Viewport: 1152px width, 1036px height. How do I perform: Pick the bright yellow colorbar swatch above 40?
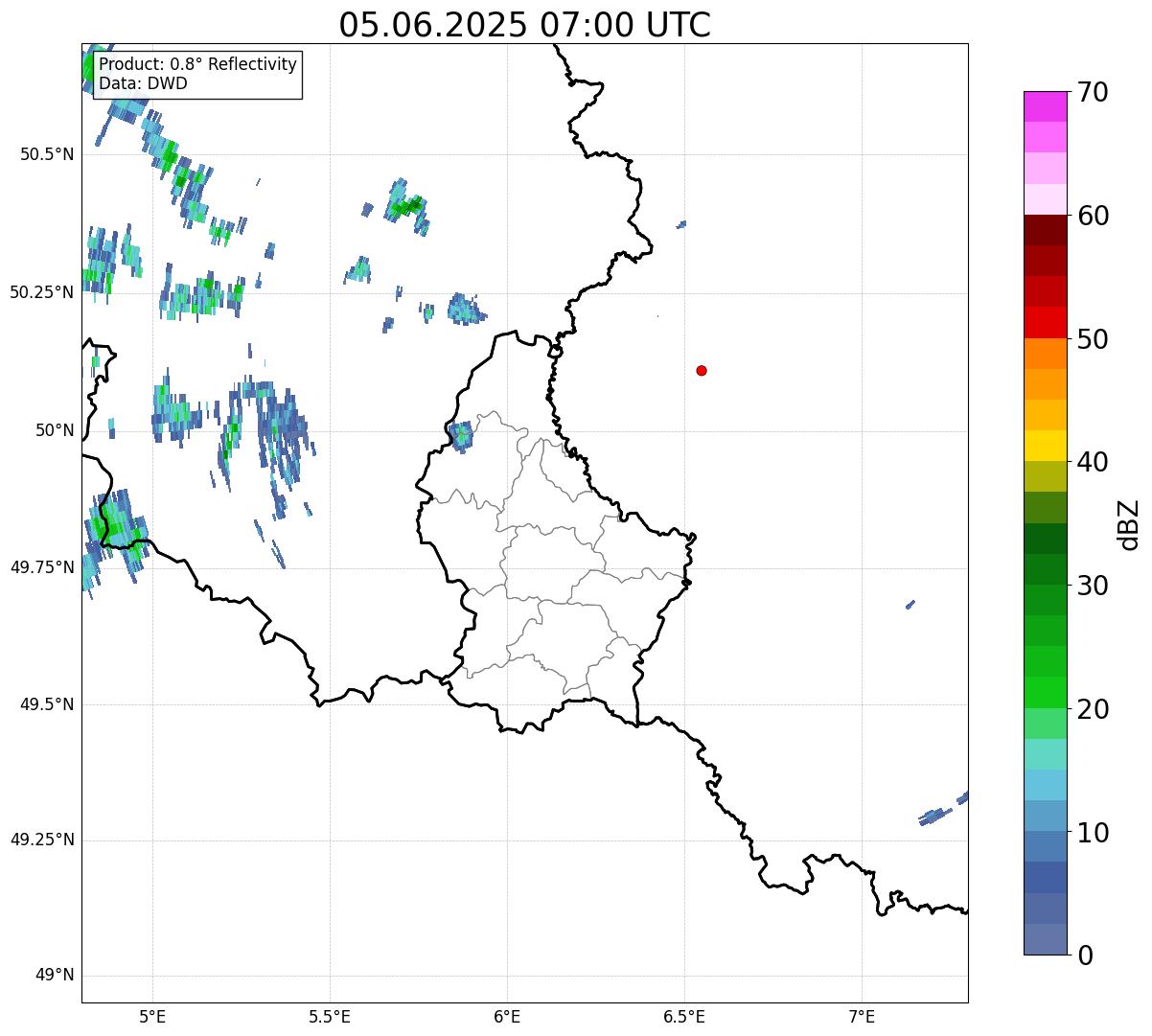(1045, 446)
